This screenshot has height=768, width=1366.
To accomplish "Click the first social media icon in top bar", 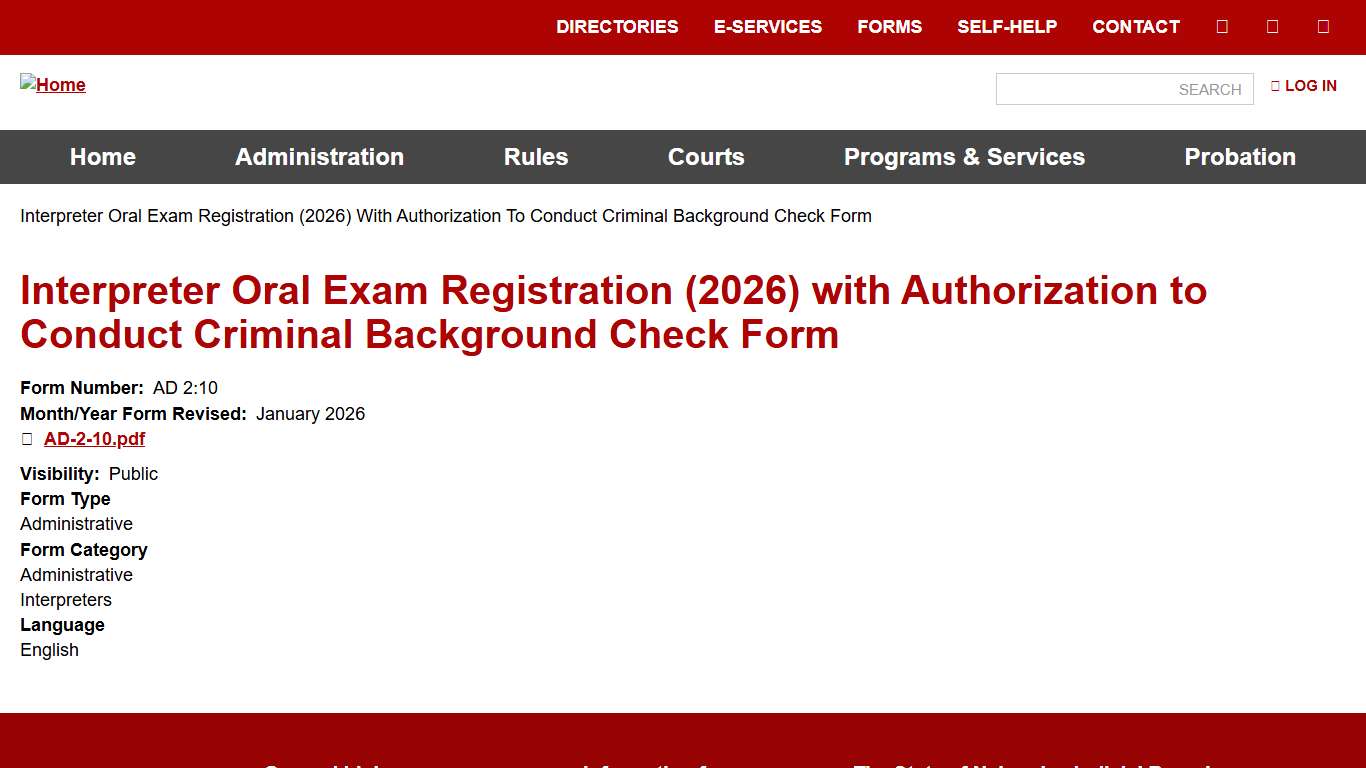I will (1221, 26).
